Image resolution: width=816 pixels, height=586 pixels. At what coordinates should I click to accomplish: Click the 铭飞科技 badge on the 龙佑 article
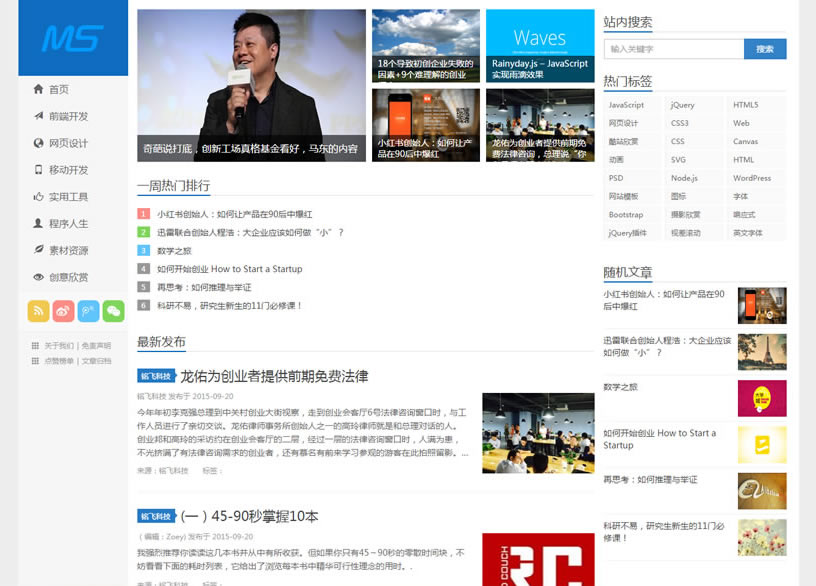[156, 376]
